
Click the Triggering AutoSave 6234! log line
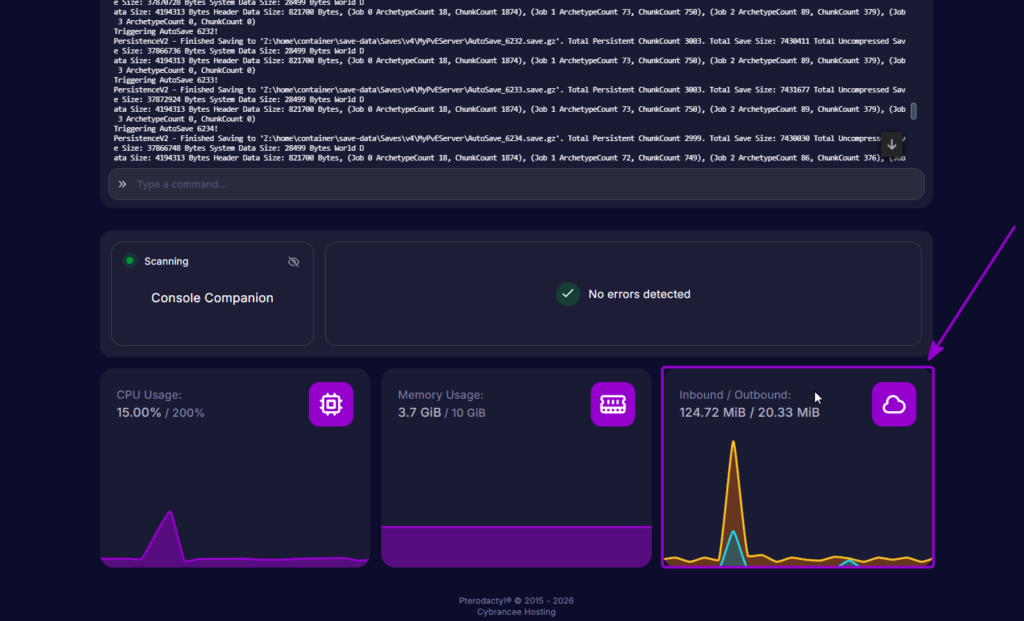[x=166, y=129]
